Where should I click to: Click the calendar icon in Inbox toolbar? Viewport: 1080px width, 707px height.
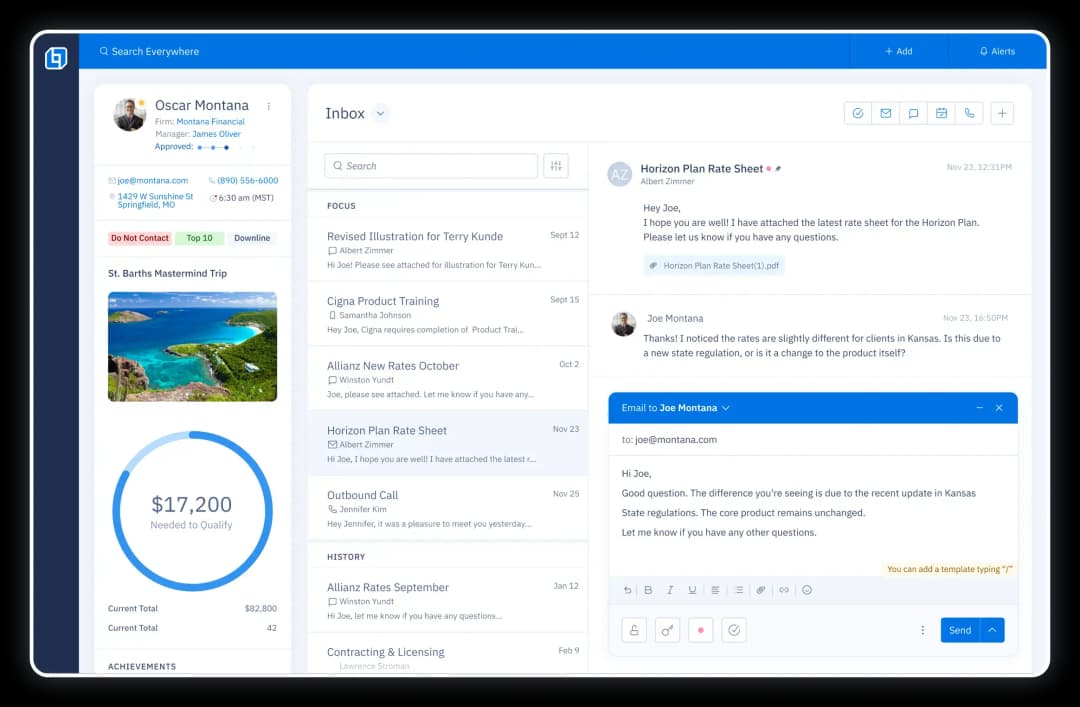(941, 114)
